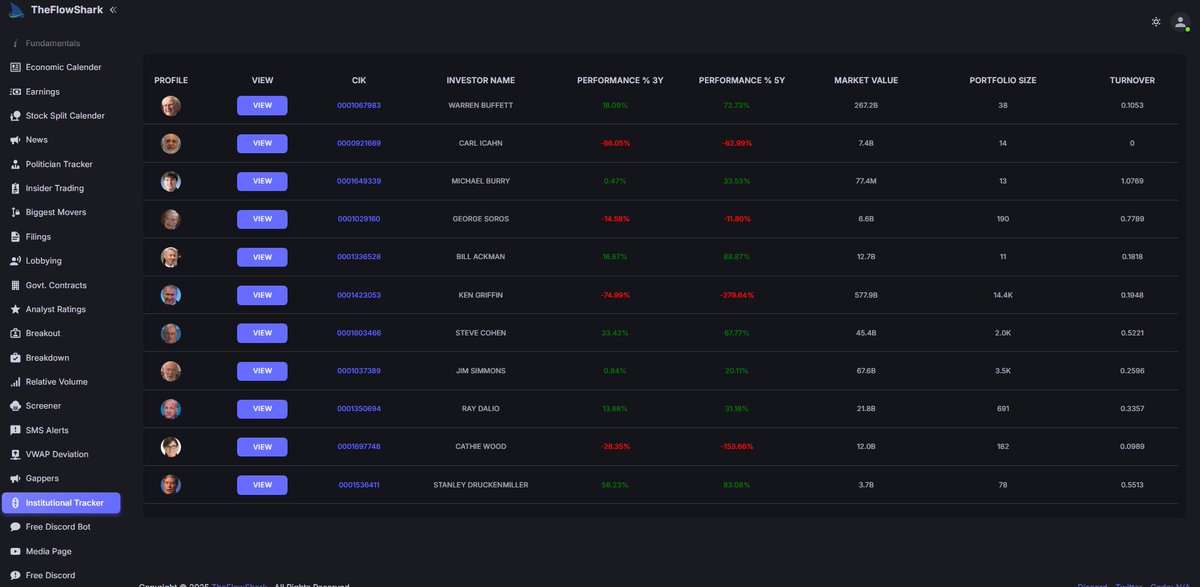Open the Economic Calender icon in sidebar
The width and height of the screenshot is (1200, 587).
(x=15, y=67)
